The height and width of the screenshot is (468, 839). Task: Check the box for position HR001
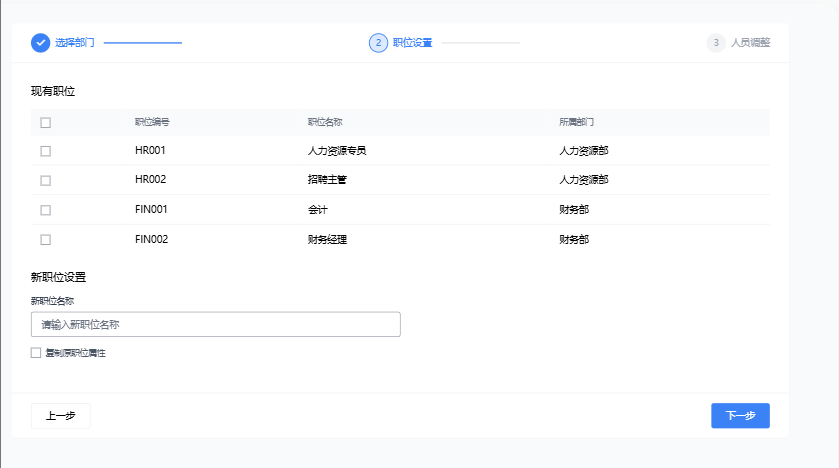click(x=45, y=151)
